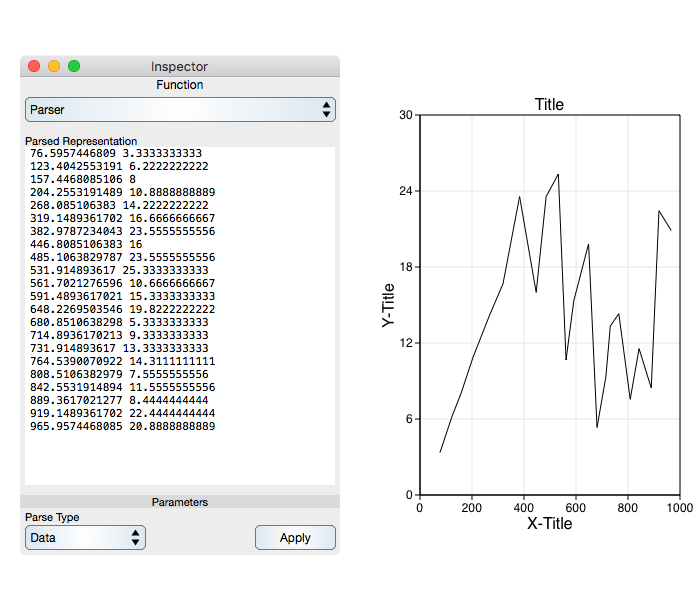The height and width of the screenshot is (600, 700).
Task: Select row 76.5957446809 3.3333333333
Action: tap(116, 153)
